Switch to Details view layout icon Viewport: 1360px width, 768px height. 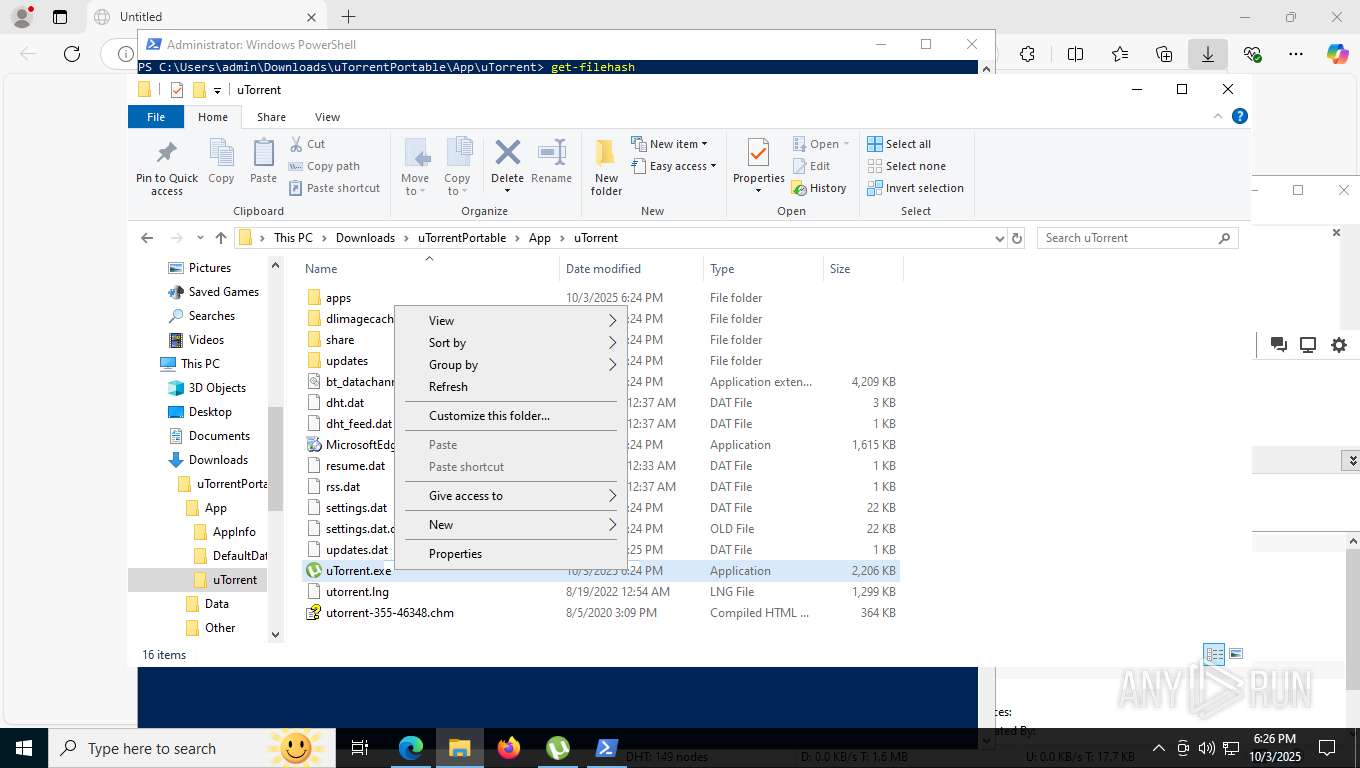[1214, 654]
